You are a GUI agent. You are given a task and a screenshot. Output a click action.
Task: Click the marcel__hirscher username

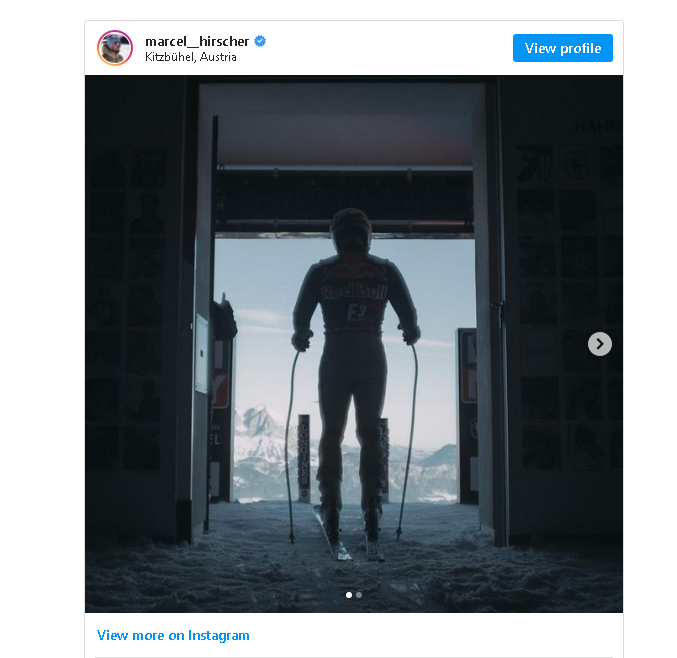tap(197, 41)
